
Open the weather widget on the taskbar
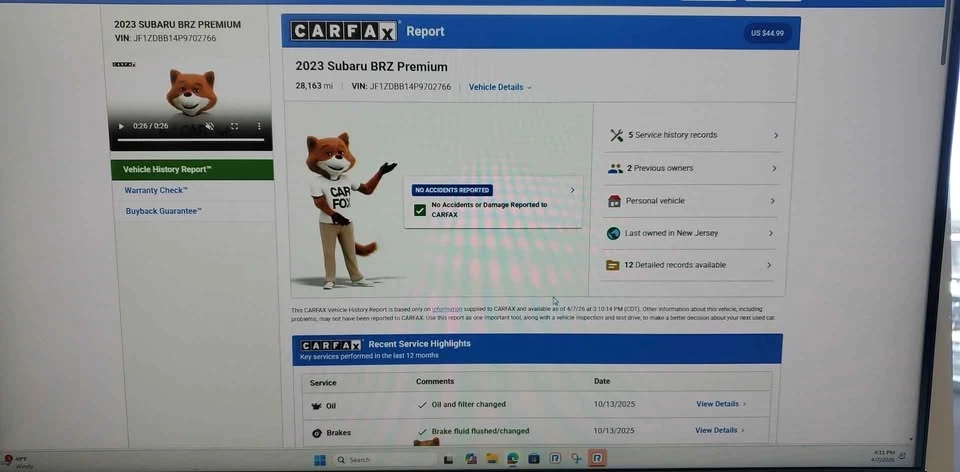coord(18,462)
